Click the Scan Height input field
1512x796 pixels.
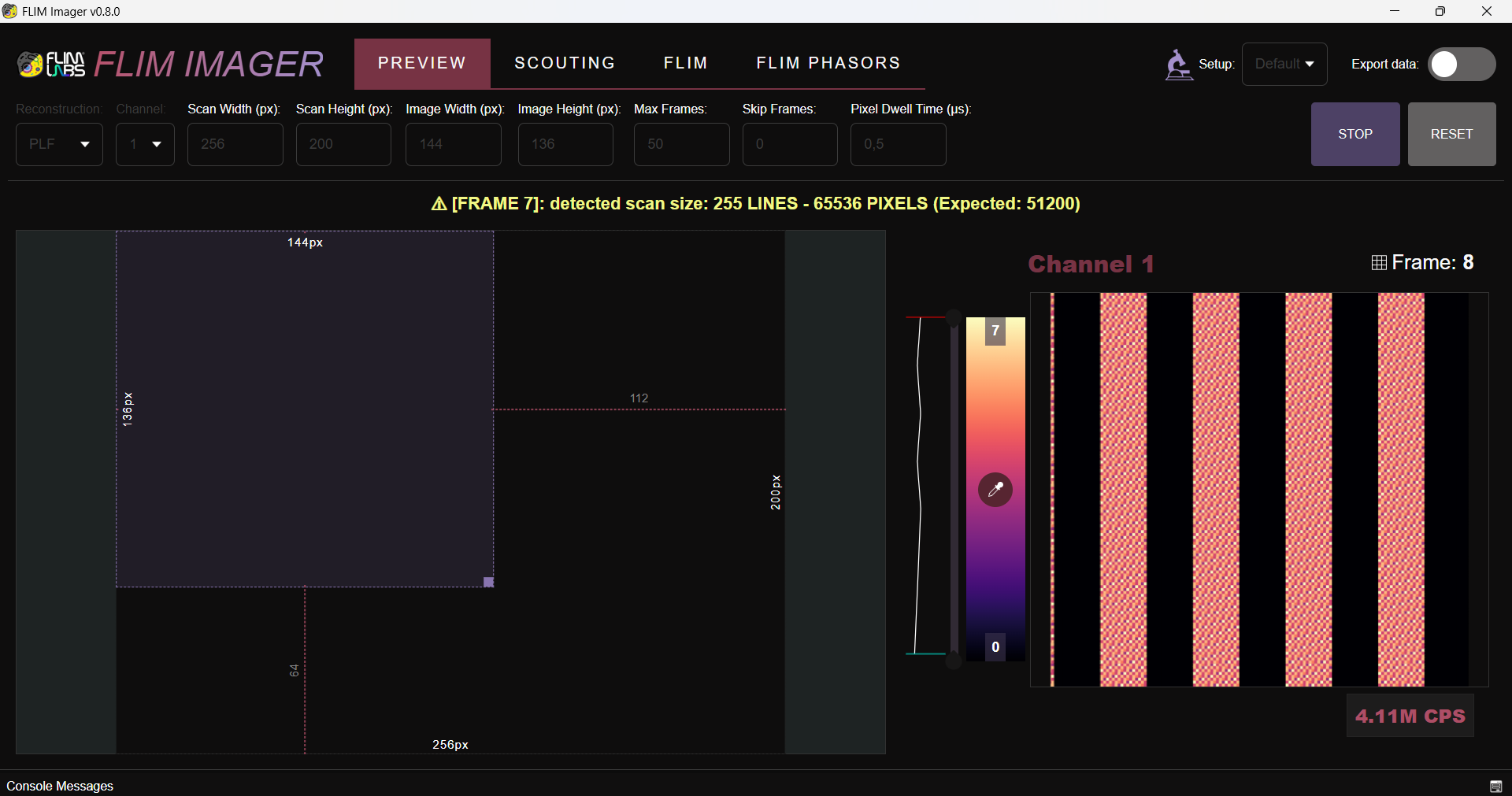tap(343, 144)
